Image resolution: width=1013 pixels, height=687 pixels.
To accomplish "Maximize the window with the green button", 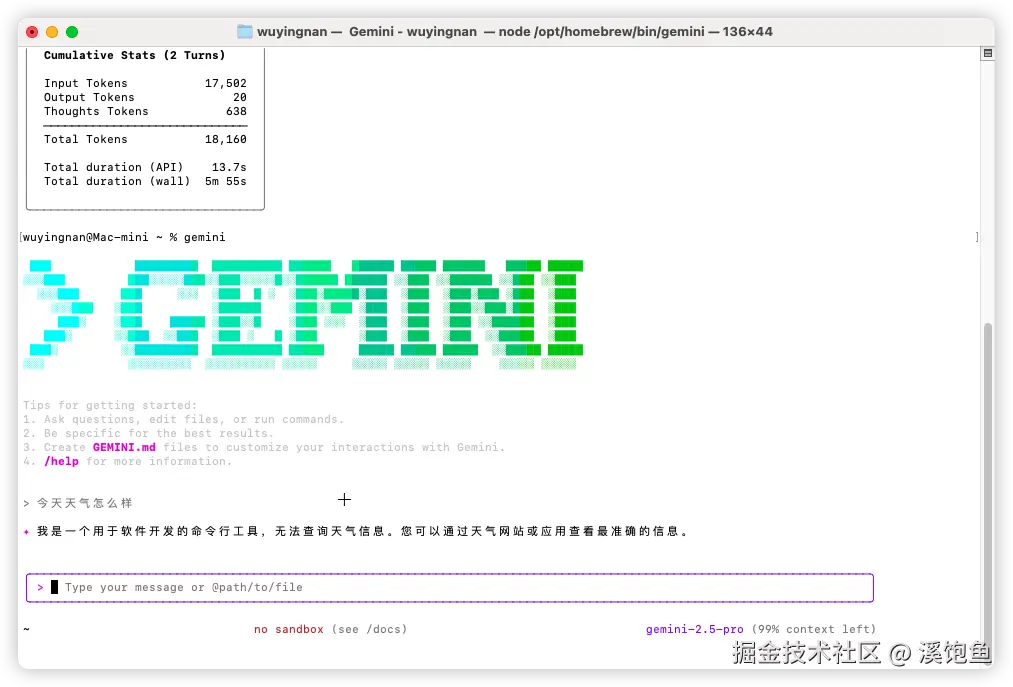I will 72,32.
